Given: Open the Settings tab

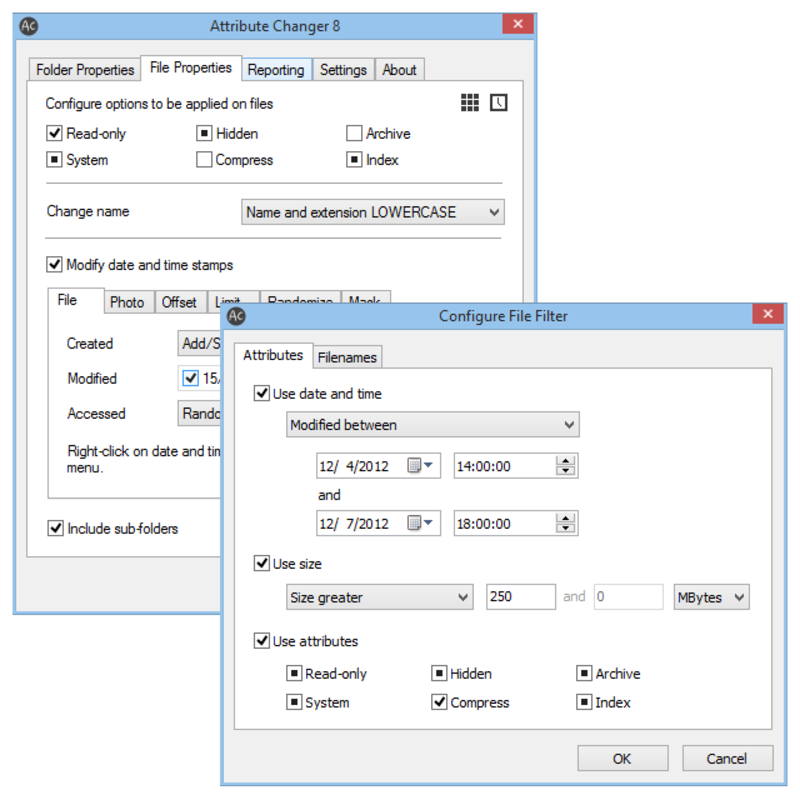Looking at the screenshot, I should click(343, 69).
